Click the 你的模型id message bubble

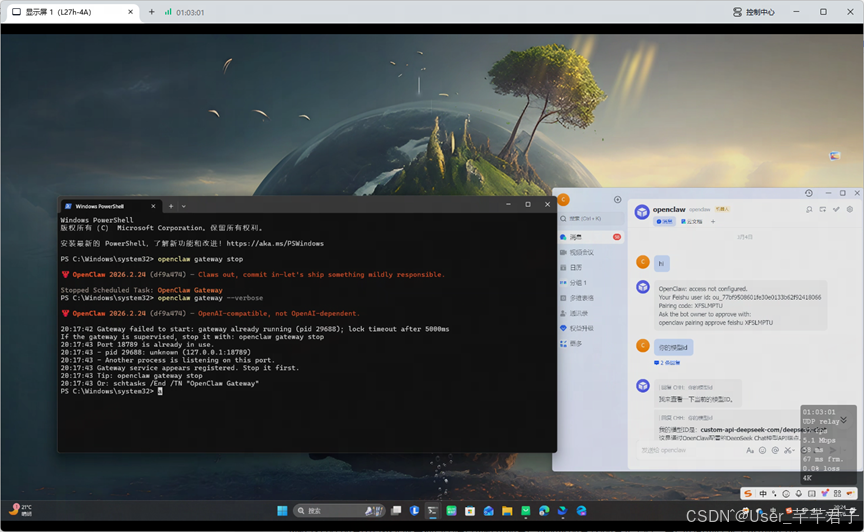673,347
